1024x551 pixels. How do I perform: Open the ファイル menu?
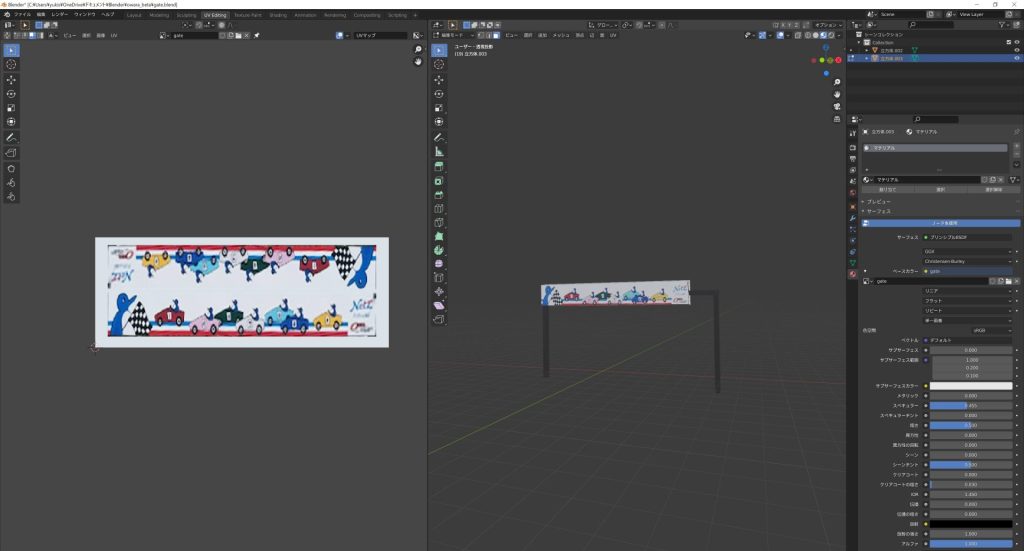pyautogui.click(x=22, y=15)
